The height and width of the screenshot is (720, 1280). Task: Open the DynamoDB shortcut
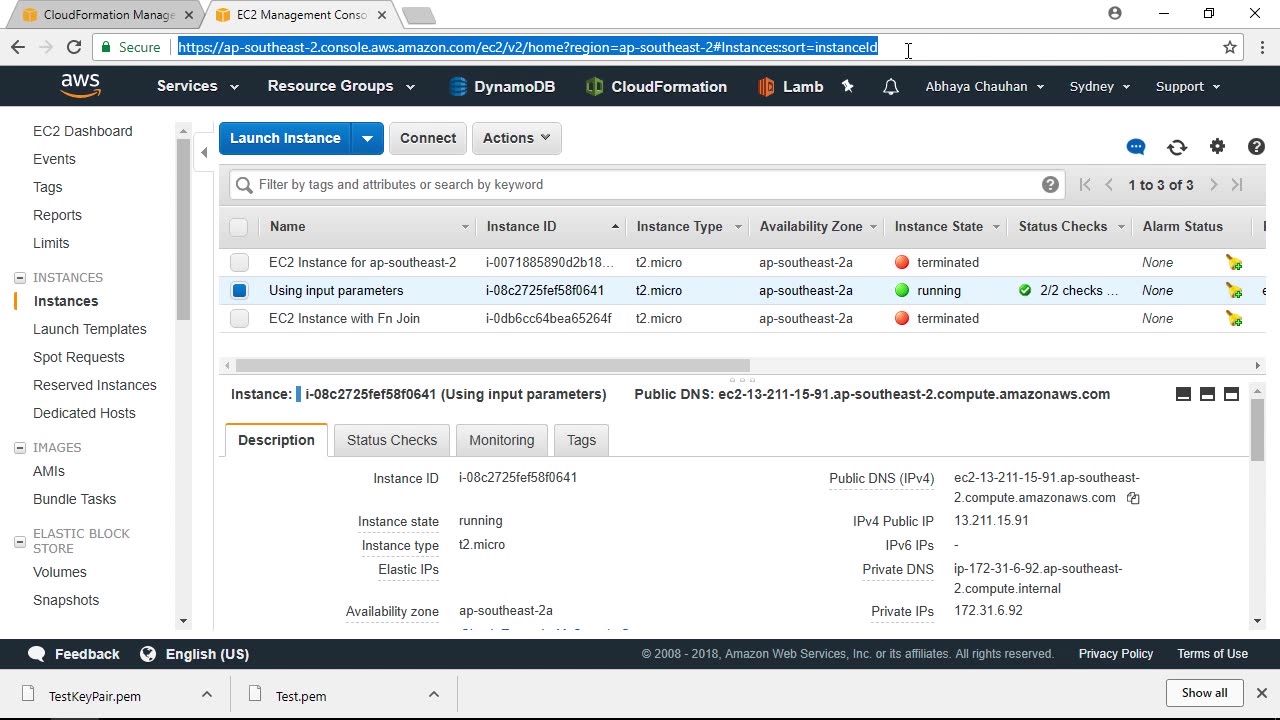(502, 87)
